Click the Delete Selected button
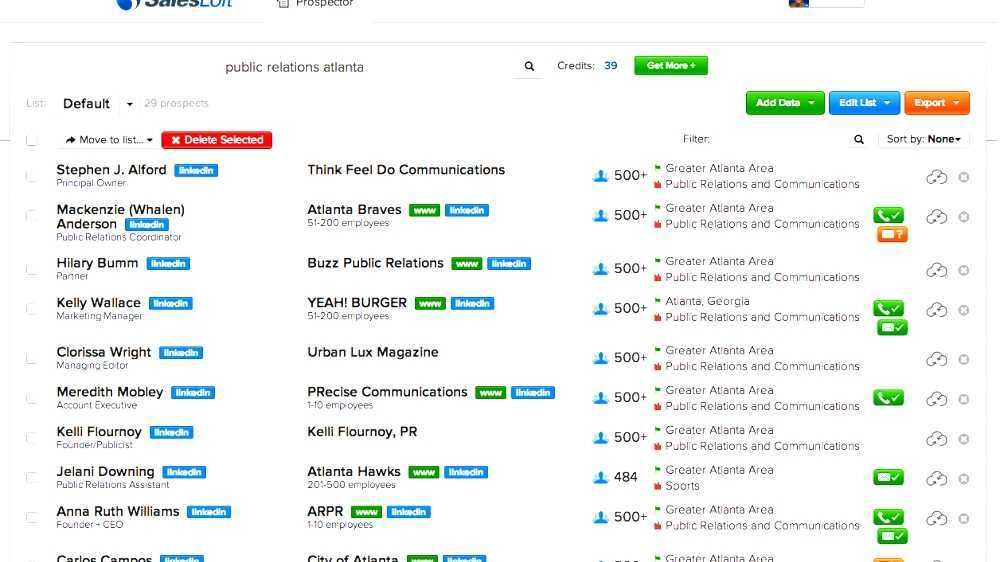Image resolution: width=1000 pixels, height=562 pixels. (217, 140)
